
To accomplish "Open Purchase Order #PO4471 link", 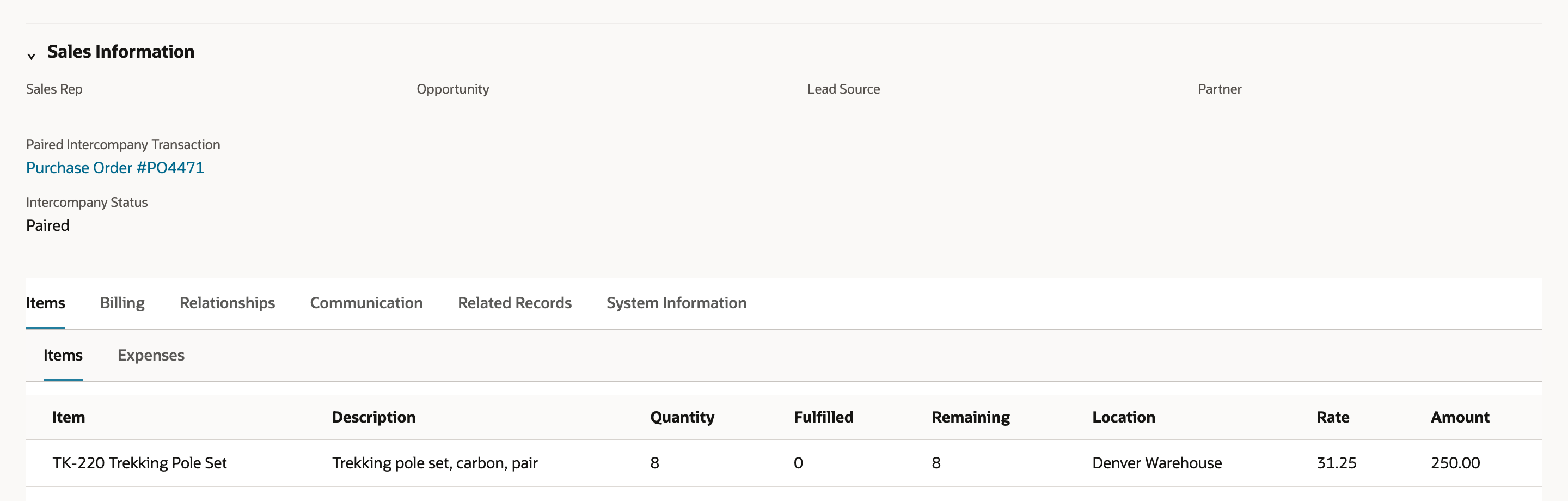I will (x=115, y=168).
